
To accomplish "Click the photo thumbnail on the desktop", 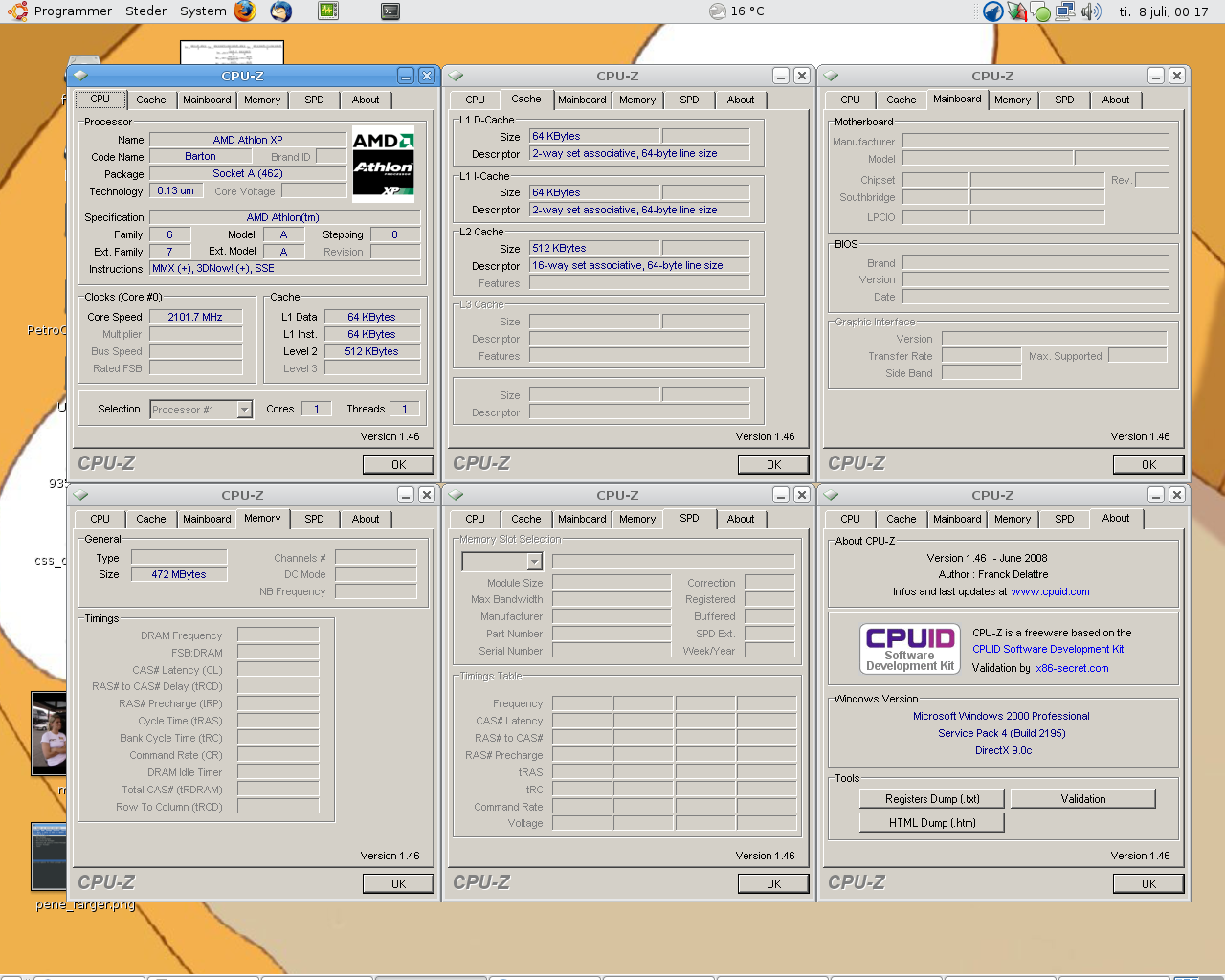I will pyautogui.click(x=48, y=733).
